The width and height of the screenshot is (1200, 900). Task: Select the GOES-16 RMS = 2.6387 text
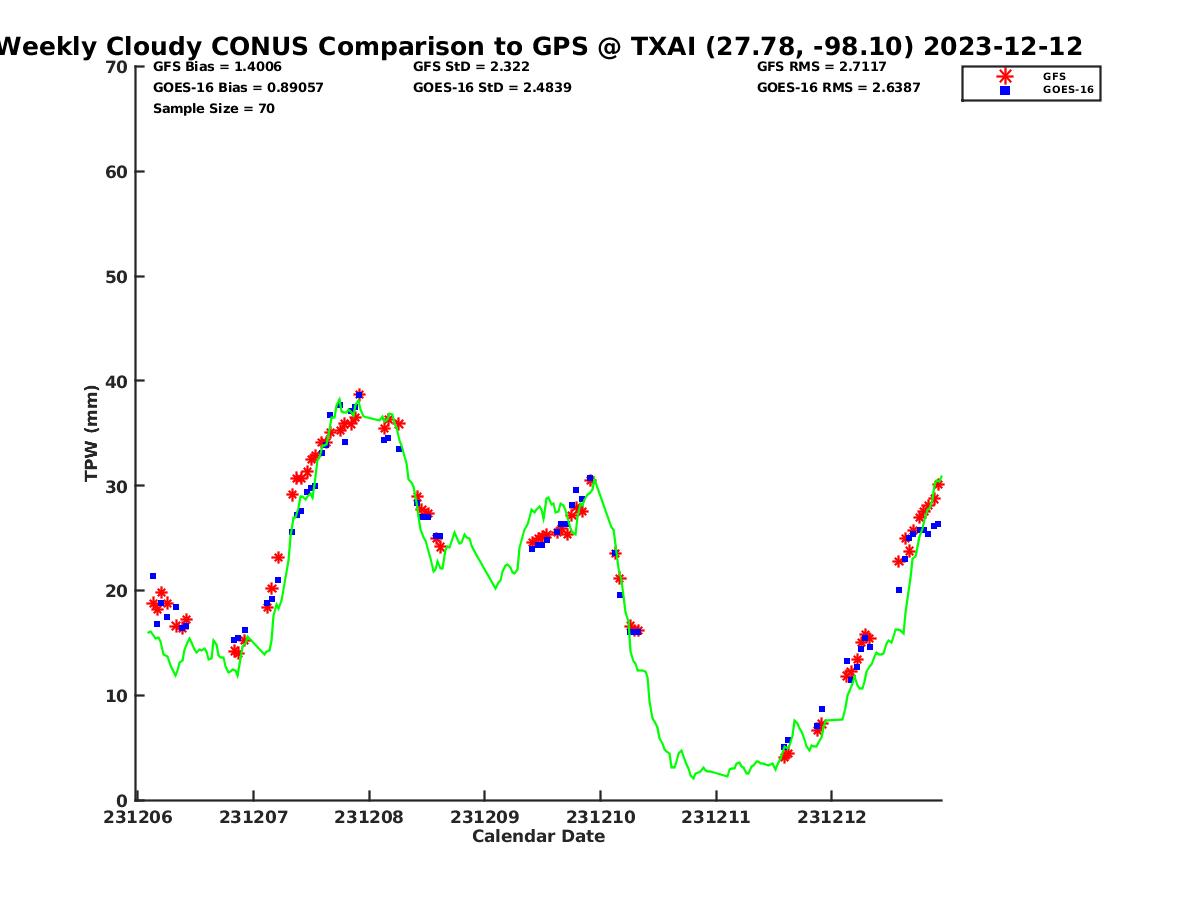(x=838, y=88)
